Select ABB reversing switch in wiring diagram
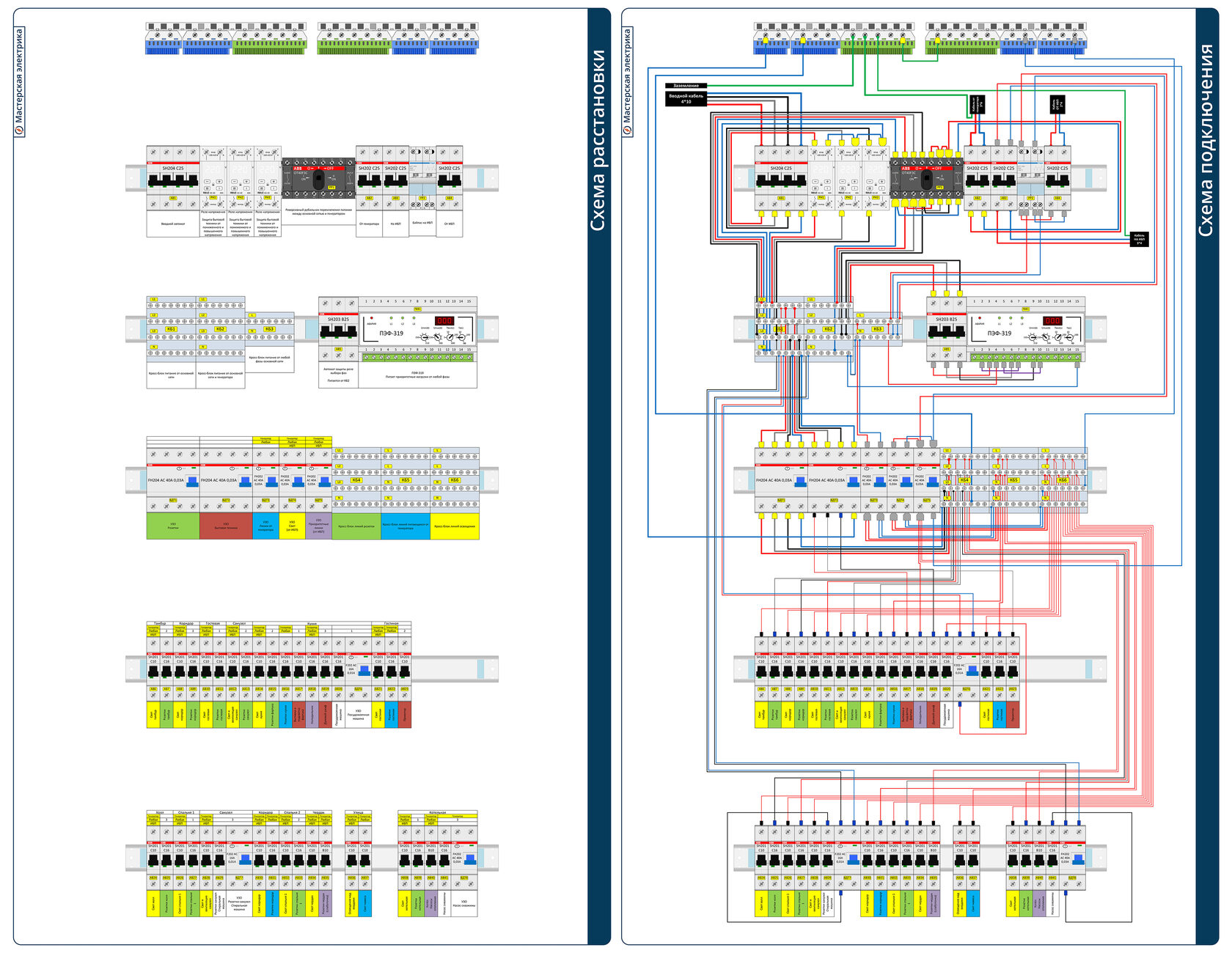The image size is (1232, 953). 926,179
